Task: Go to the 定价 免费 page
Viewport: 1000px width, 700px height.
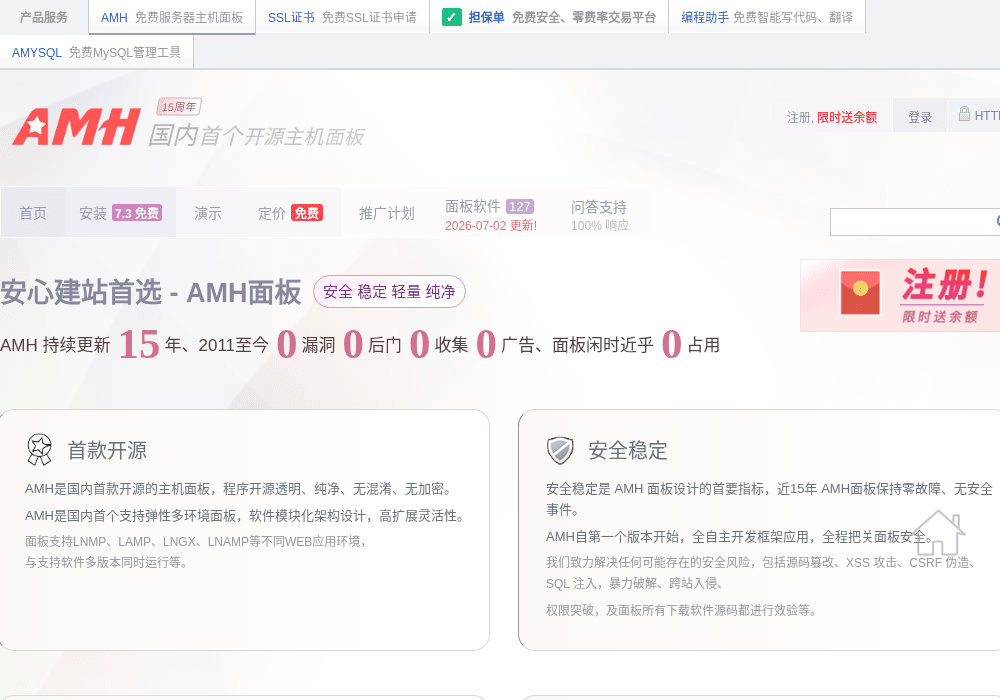Action: (290, 213)
